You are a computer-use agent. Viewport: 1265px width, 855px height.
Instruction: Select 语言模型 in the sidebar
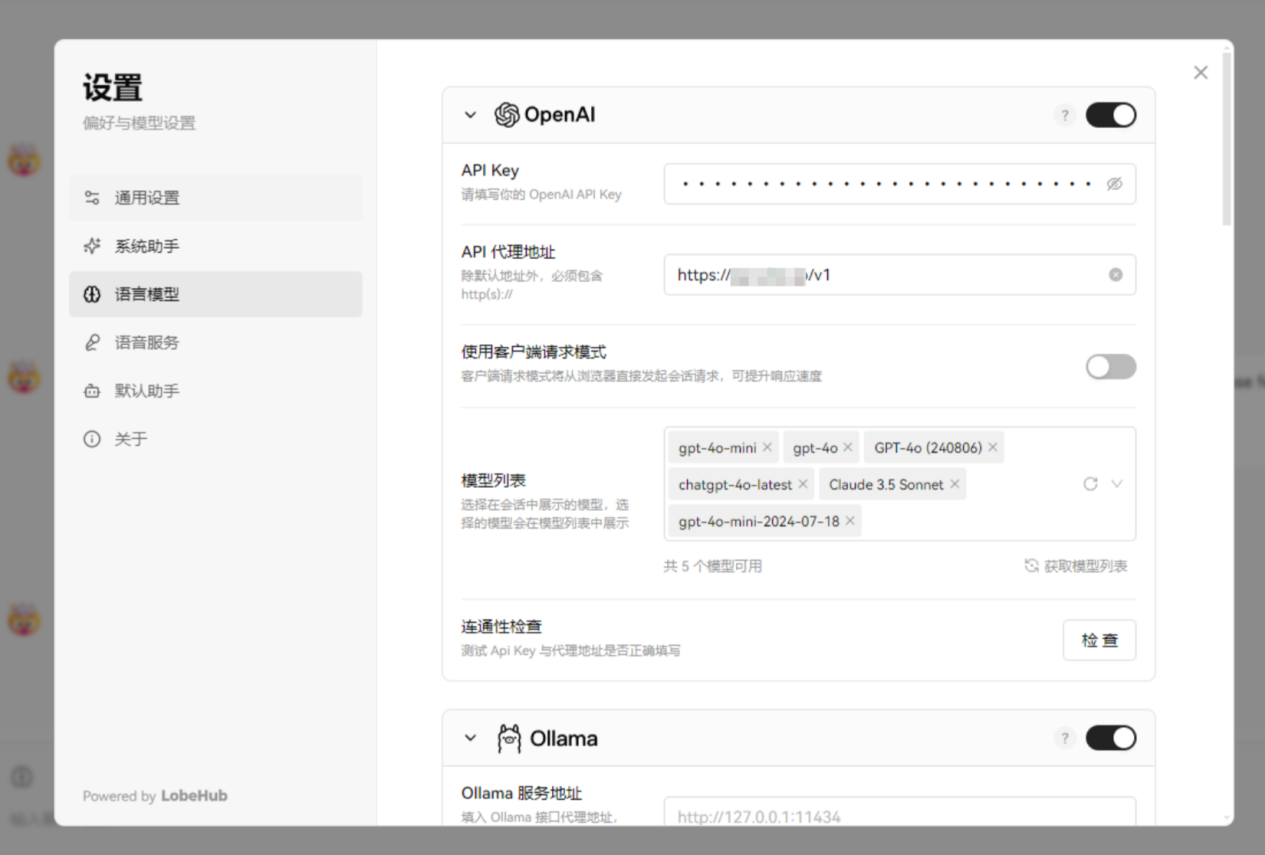[x=216, y=294]
